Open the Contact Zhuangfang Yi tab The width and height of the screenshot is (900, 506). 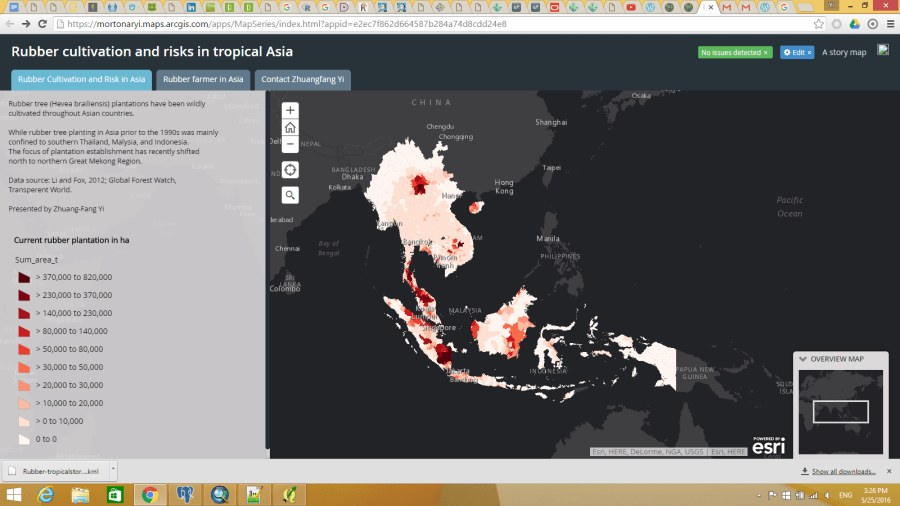click(302, 79)
